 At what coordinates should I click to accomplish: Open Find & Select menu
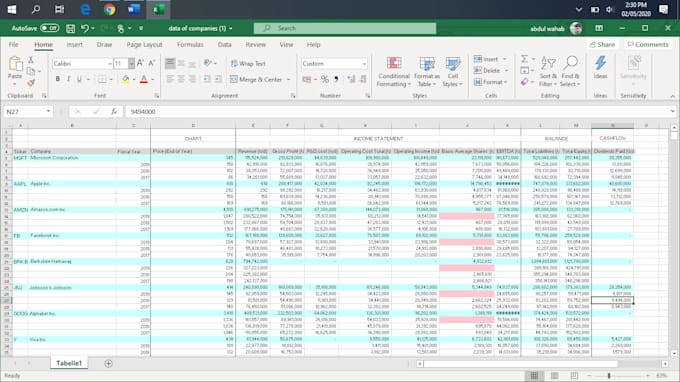[x=570, y=72]
